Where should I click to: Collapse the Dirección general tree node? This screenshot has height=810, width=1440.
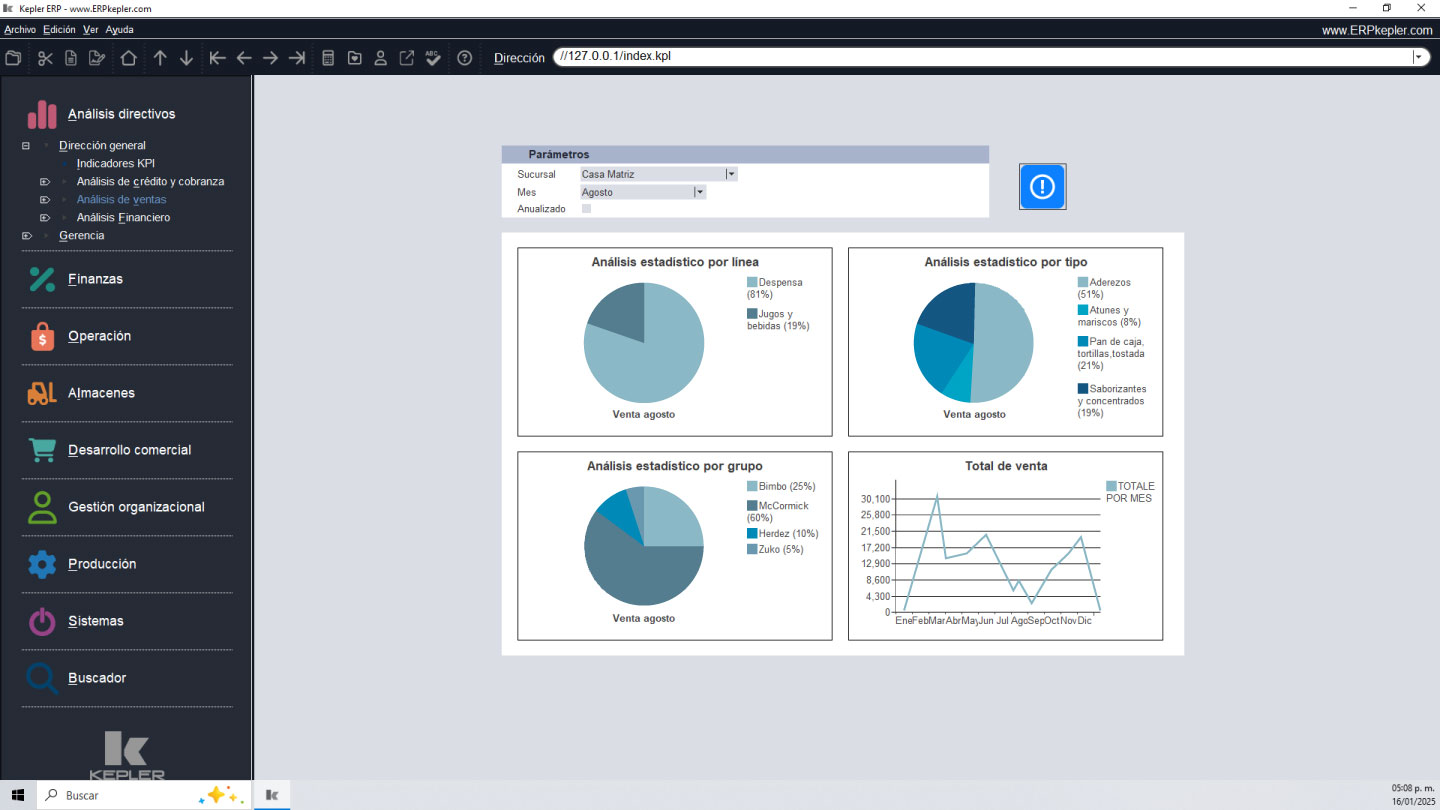click(24, 145)
